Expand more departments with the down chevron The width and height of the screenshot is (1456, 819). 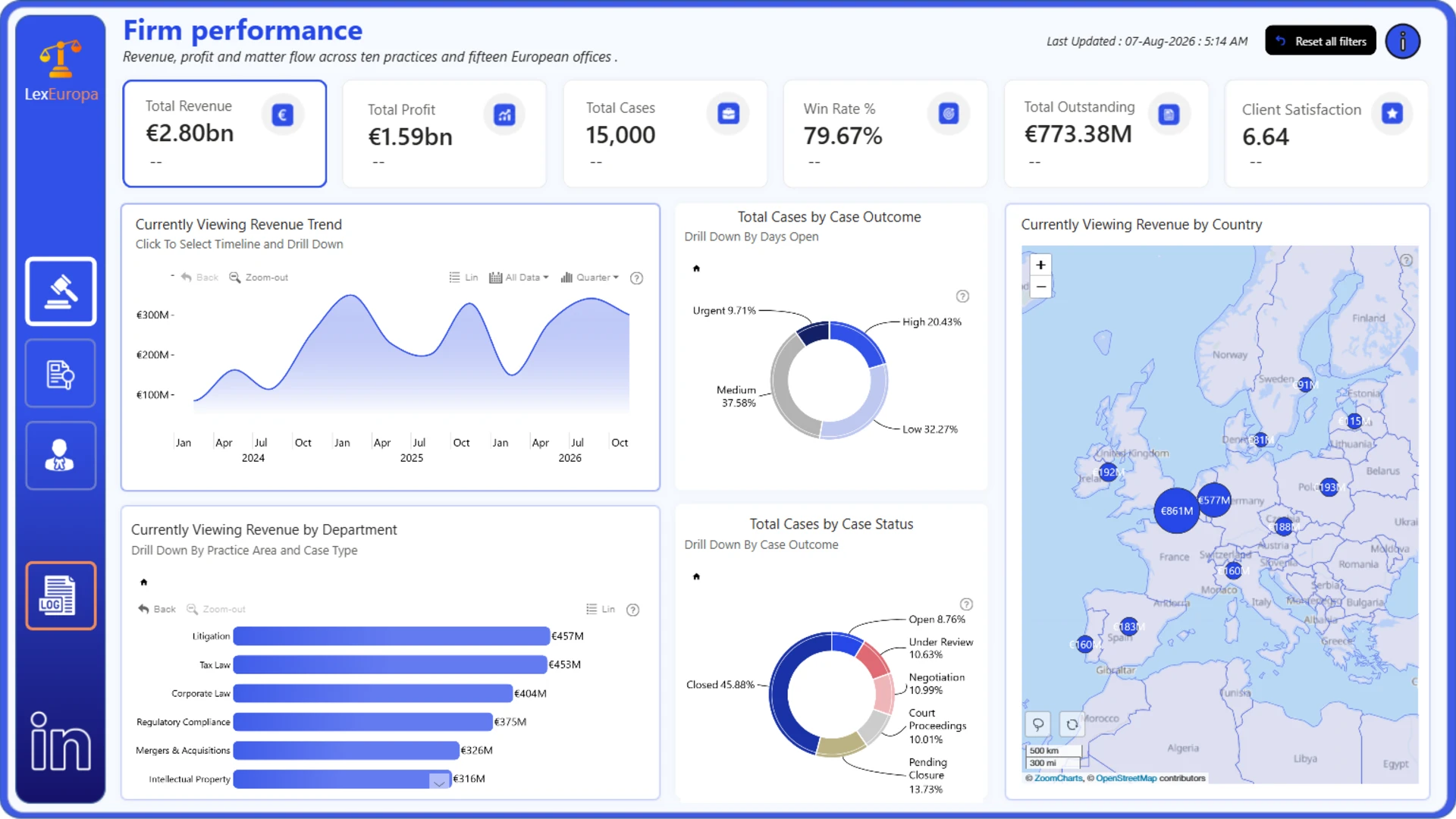[439, 781]
